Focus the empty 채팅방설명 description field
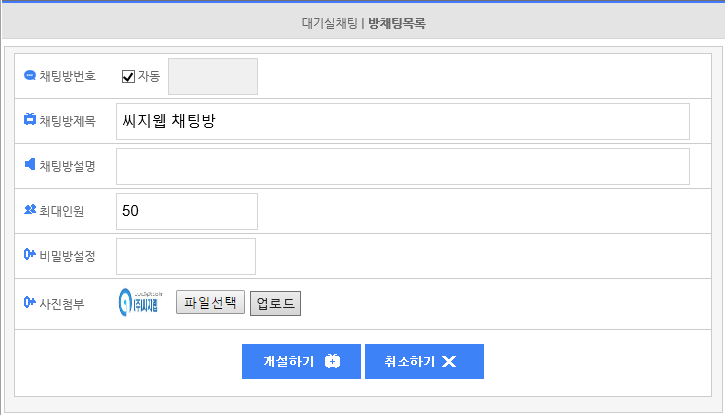This screenshot has width=725, height=415. tap(403, 166)
